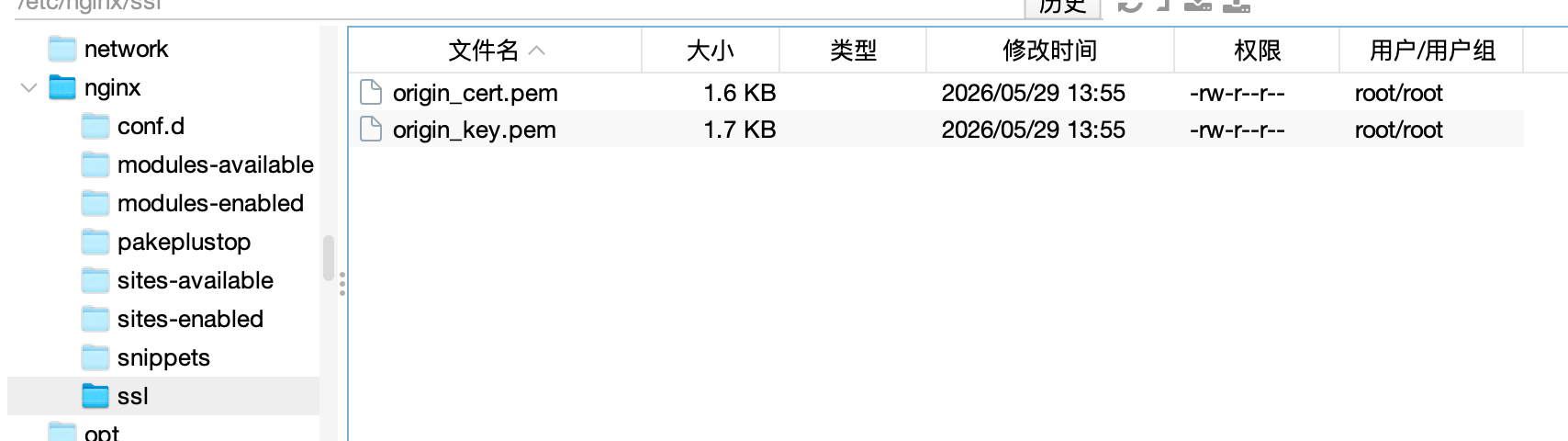Select the origin_cert.pem file icon
The image size is (1568, 441).
pos(371,93)
